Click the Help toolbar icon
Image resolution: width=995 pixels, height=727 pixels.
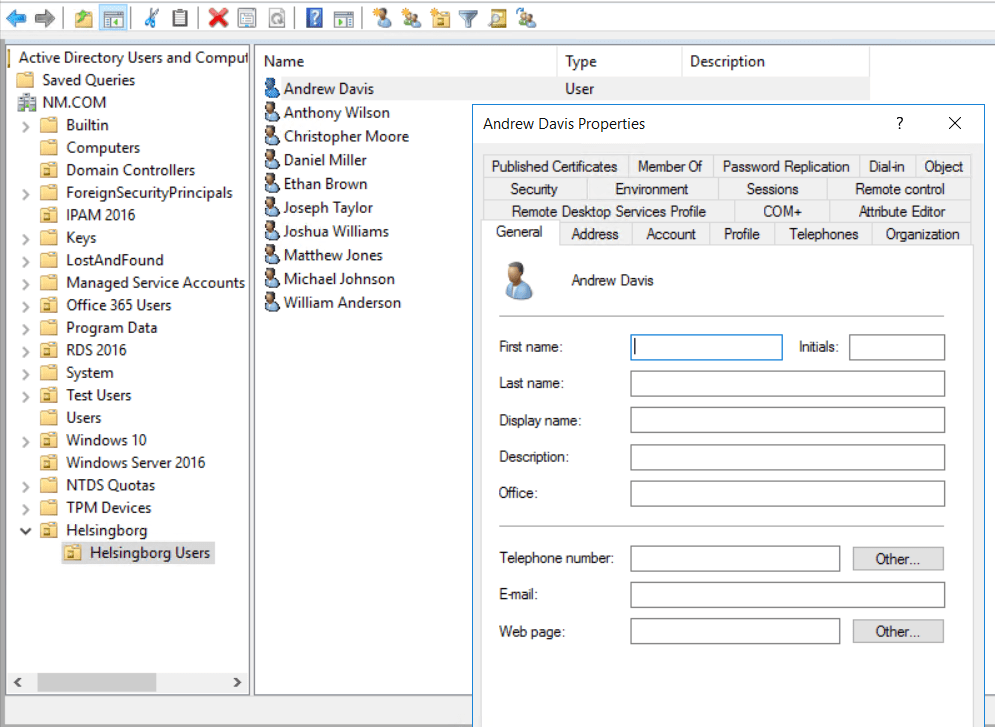point(316,17)
